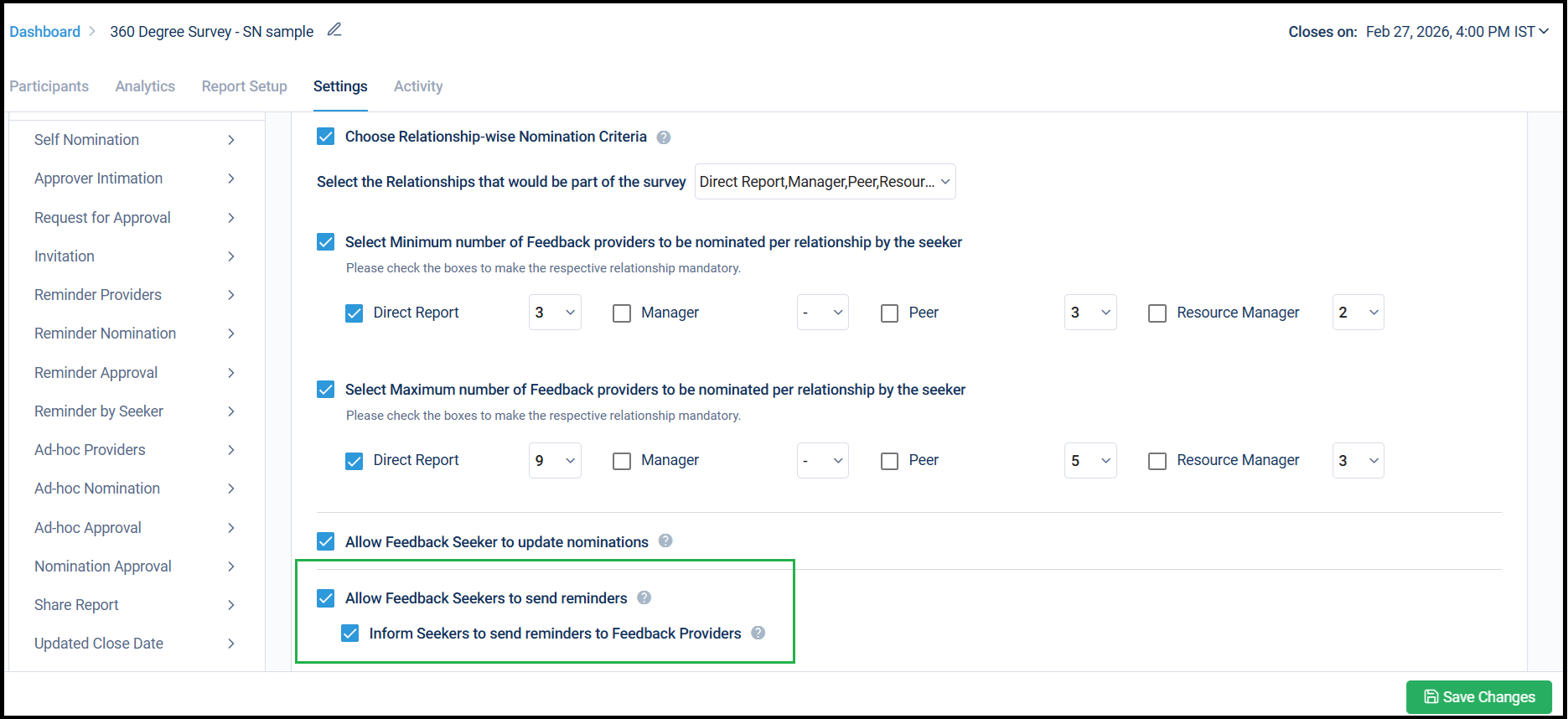Open minimum Resource Manager count dropdown
This screenshot has width=1568, height=719.
(1358, 313)
